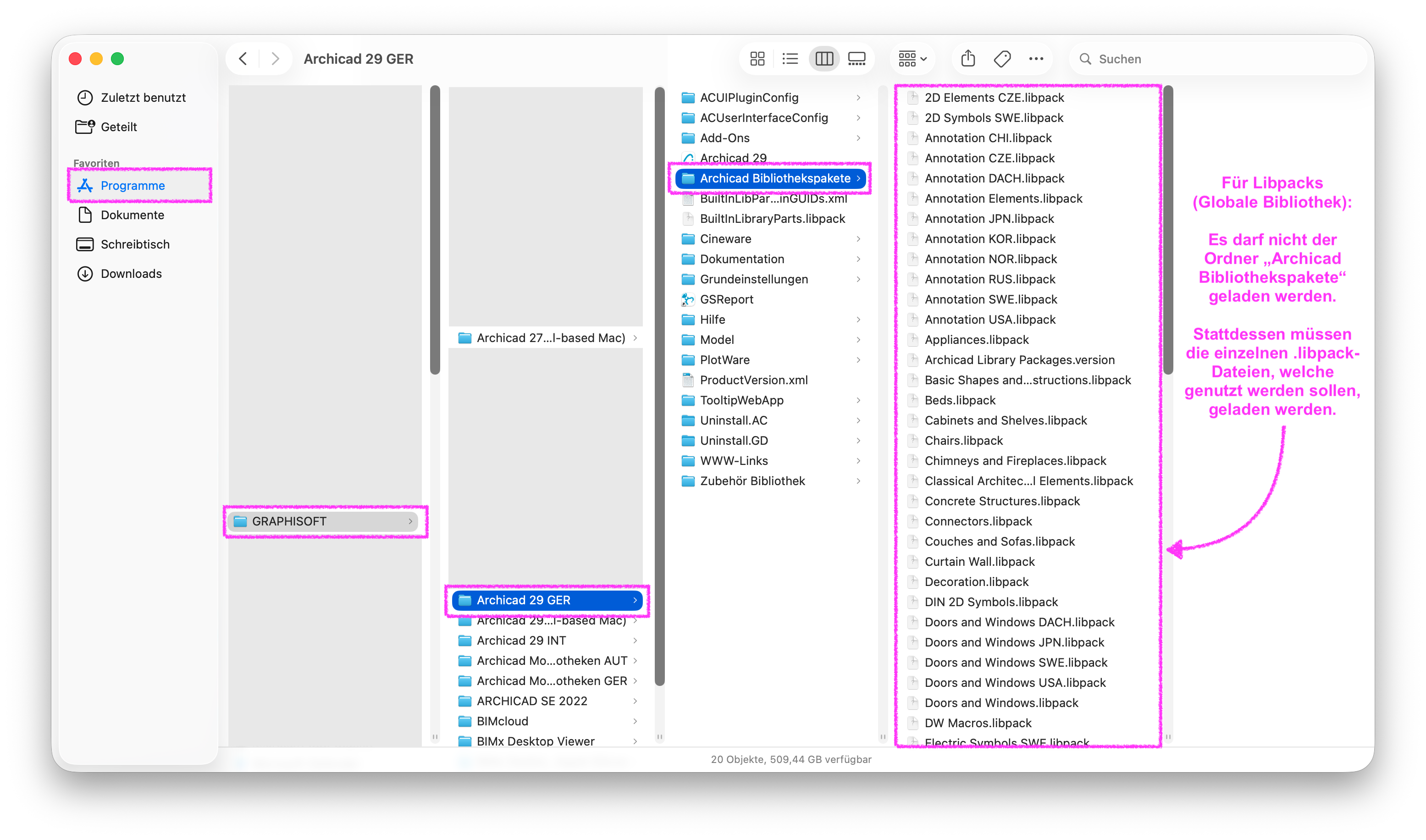The width and height of the screenshot is (1426, 840).
Task: Expand chevron next to Archicad 29 INT
Action: point(635,640)
